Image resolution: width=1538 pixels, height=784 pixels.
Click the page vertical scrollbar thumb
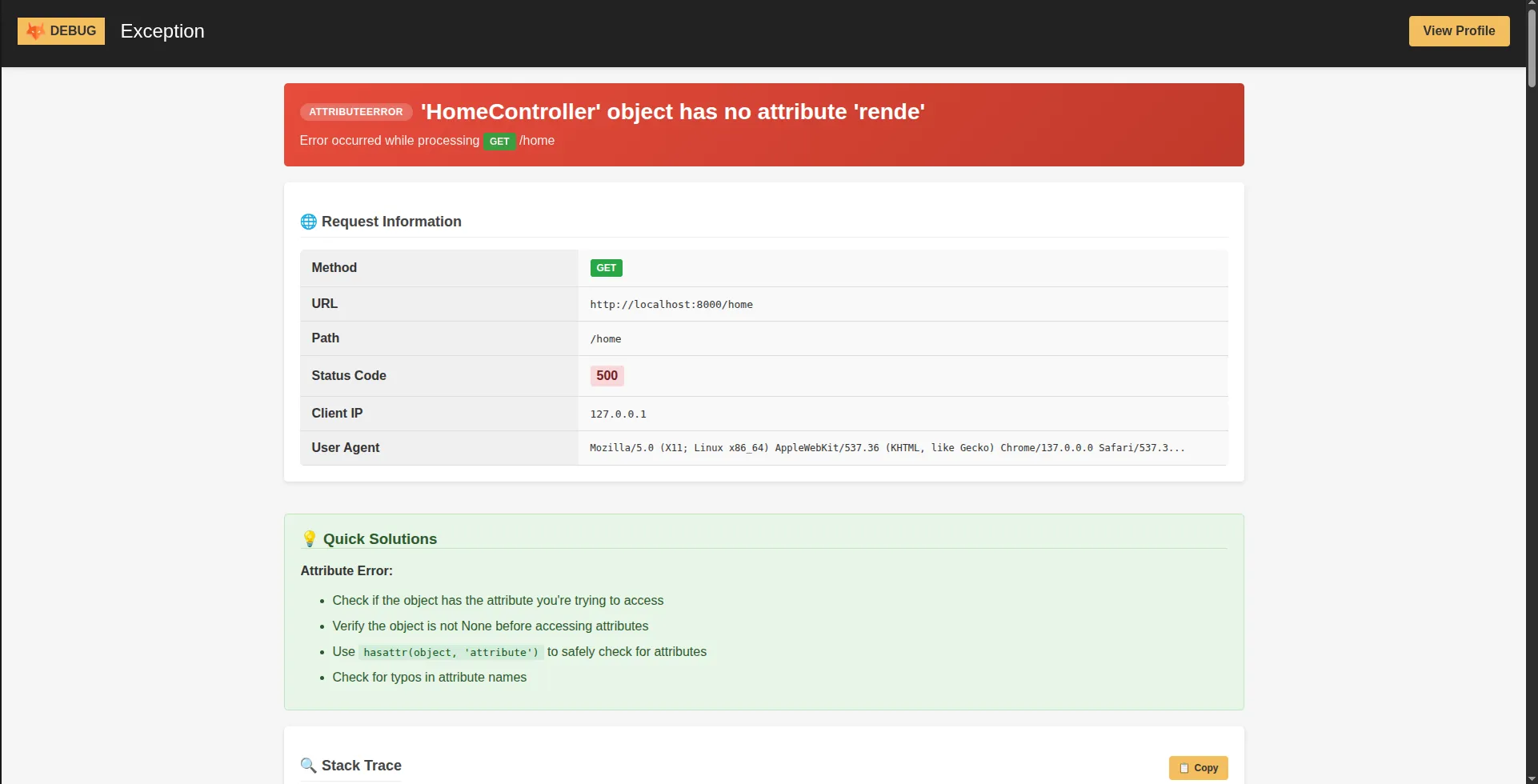(1532, 48)
